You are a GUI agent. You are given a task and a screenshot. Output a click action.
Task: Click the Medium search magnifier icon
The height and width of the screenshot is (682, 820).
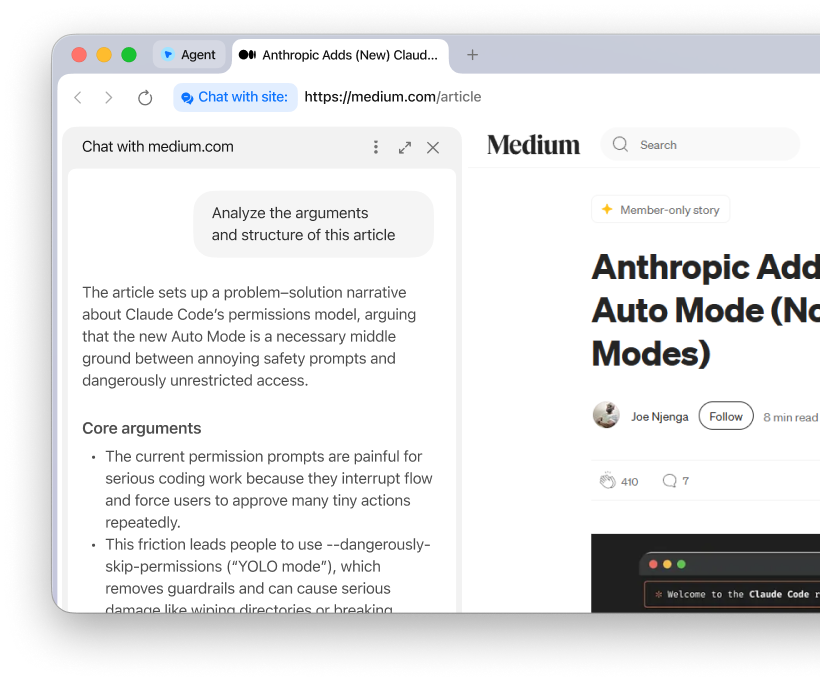point(620,144)
